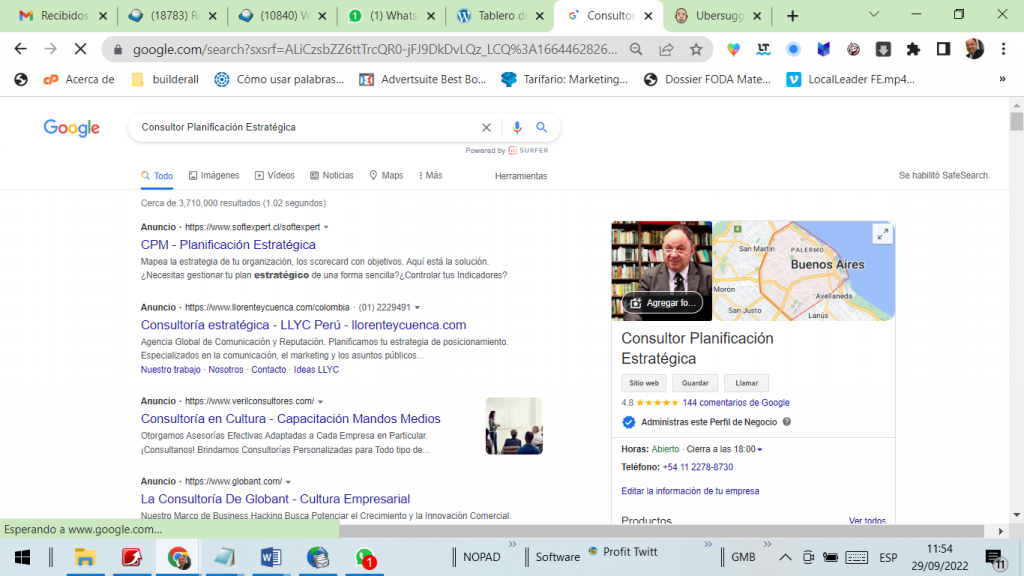Expand the globant ad options arrow
Image resolution: width=1024 pixels, height=576 pixels.
pyautogui.click(x=288, y=482)
